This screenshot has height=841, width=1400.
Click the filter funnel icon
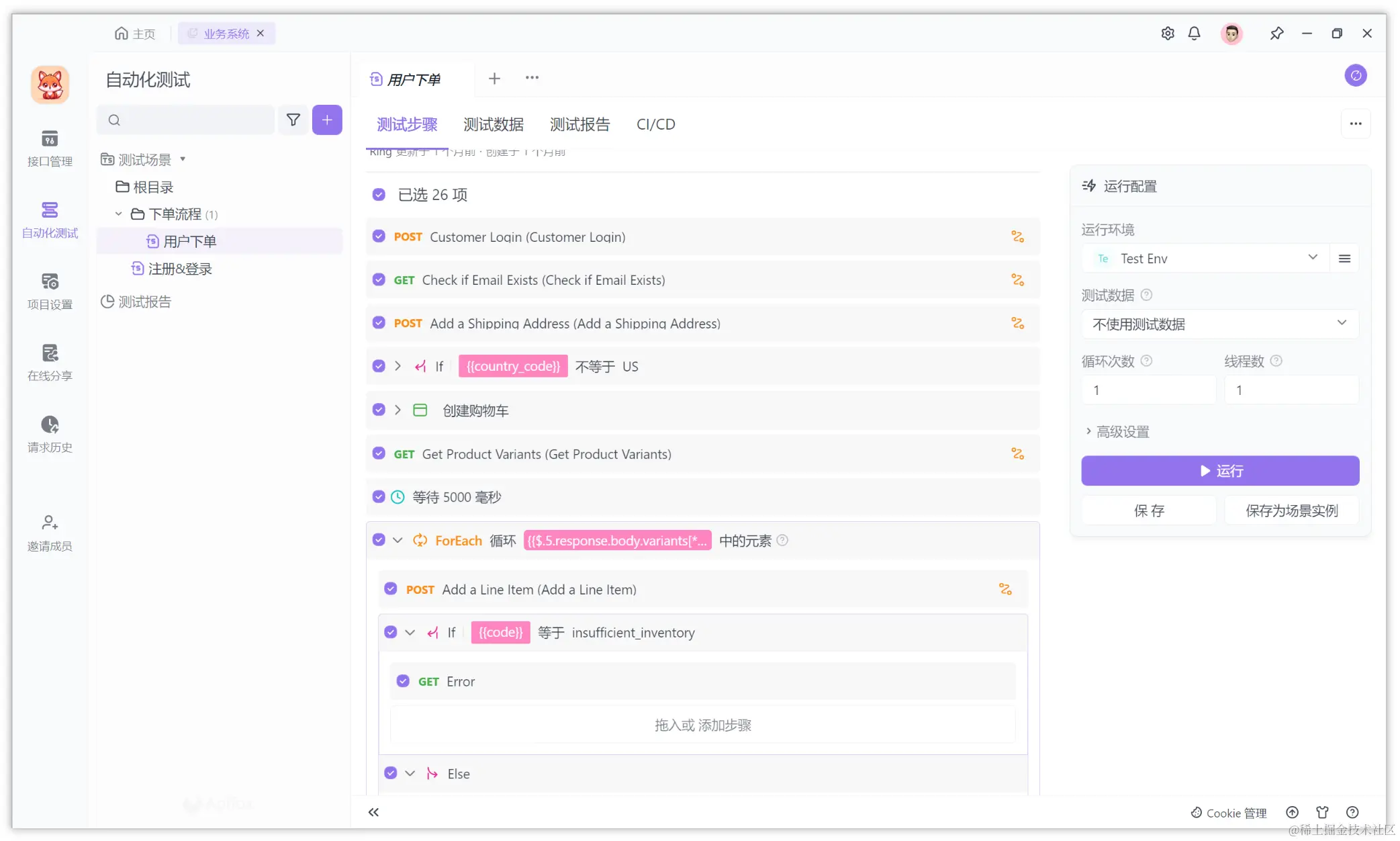(x=293, y=120)
